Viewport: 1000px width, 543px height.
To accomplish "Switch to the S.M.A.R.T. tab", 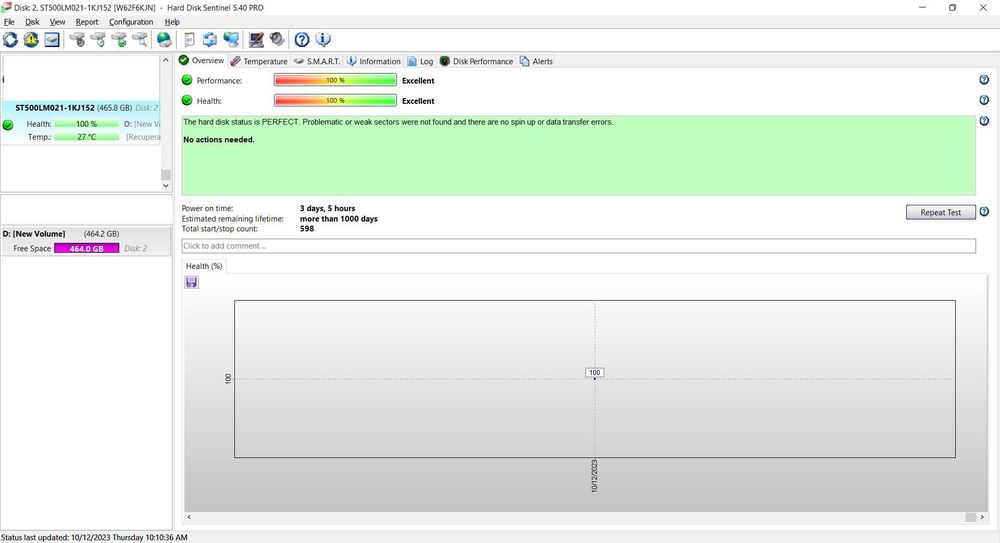I will pos(317,61).
